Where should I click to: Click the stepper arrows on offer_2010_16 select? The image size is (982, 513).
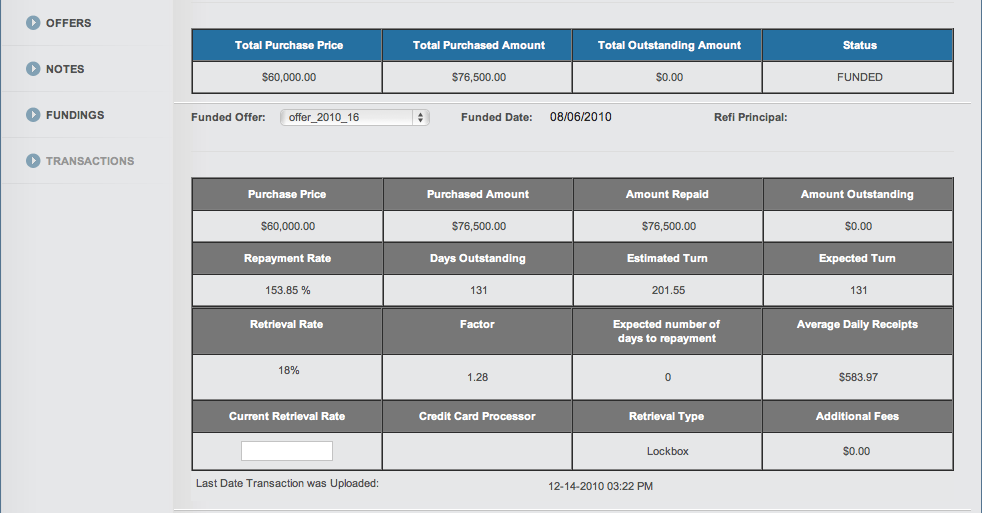421,117
